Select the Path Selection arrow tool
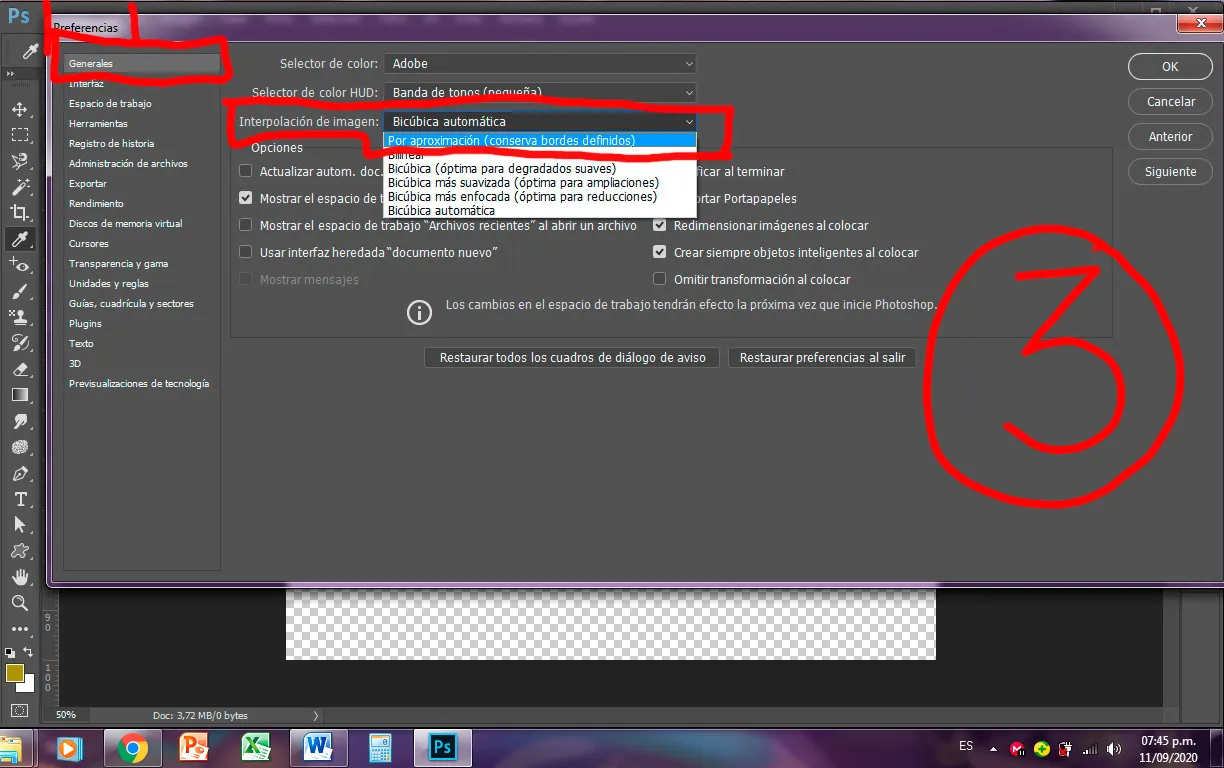Viewport: 1224px width, 768px height. [19, 525]
